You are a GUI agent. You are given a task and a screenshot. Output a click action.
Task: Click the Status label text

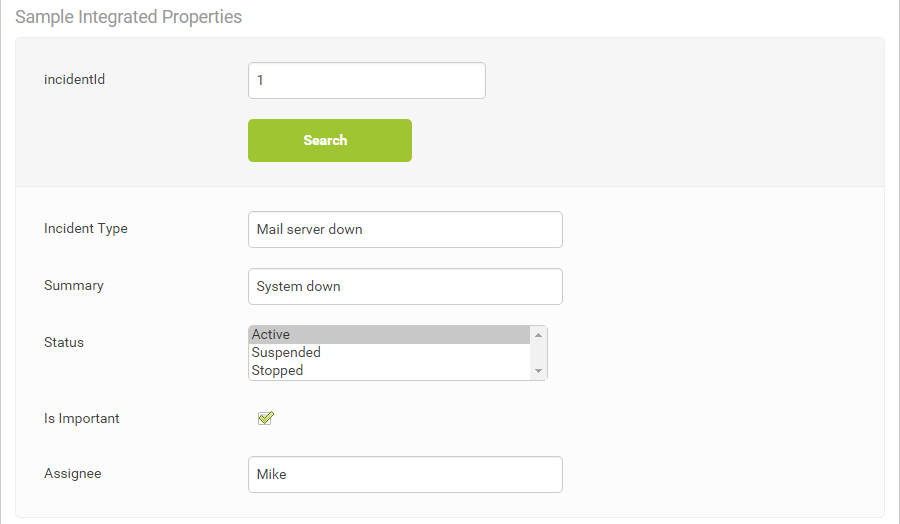64,342
